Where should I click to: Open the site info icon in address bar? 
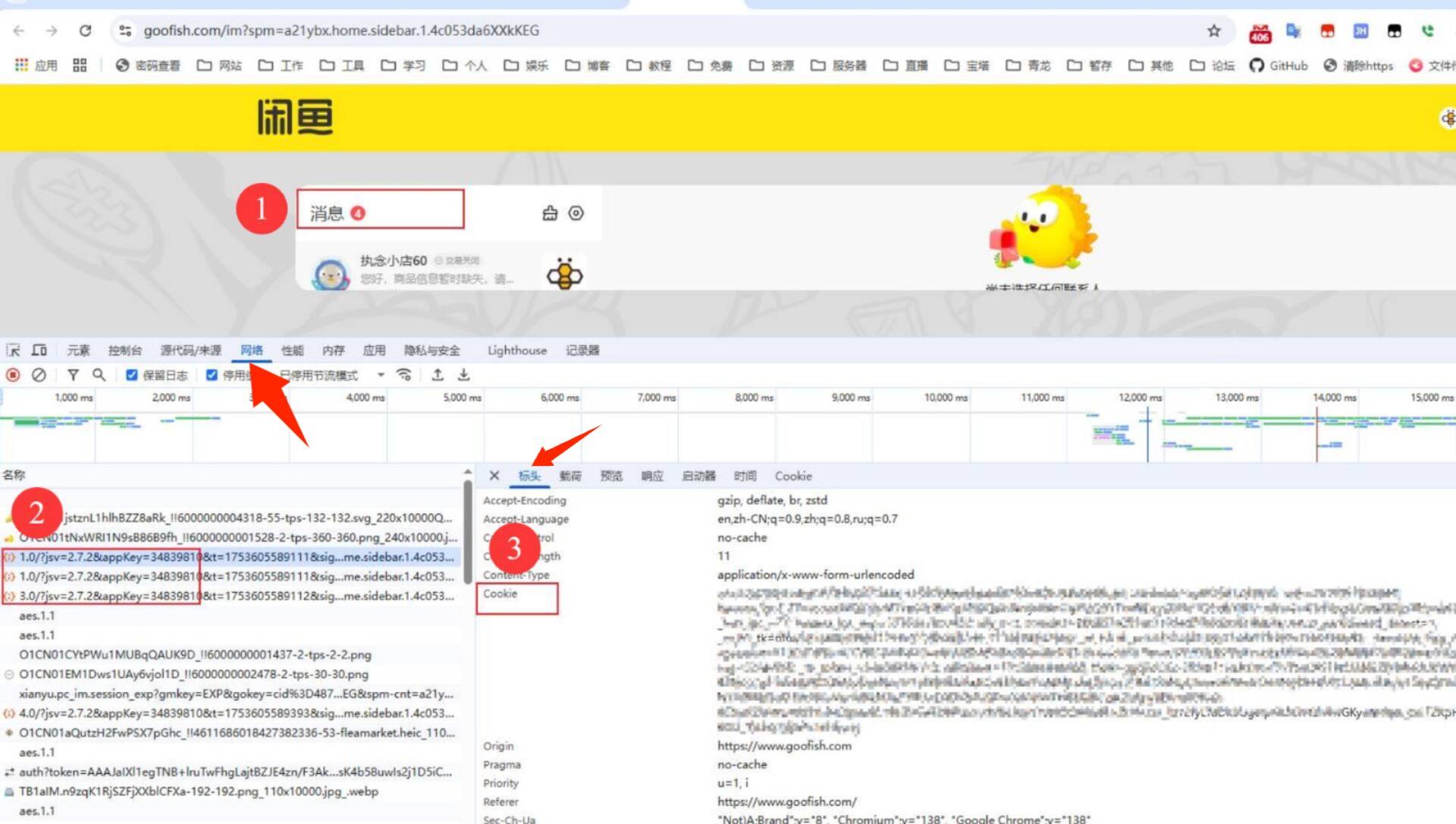pos(126,30)
